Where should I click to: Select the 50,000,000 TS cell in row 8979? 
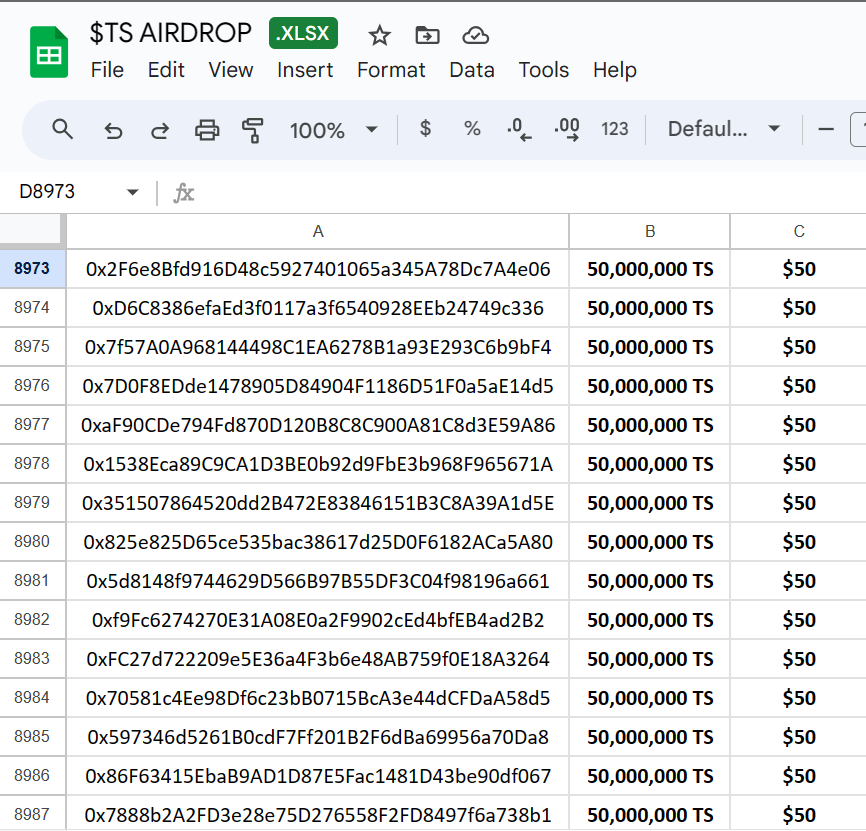[650, 503]
